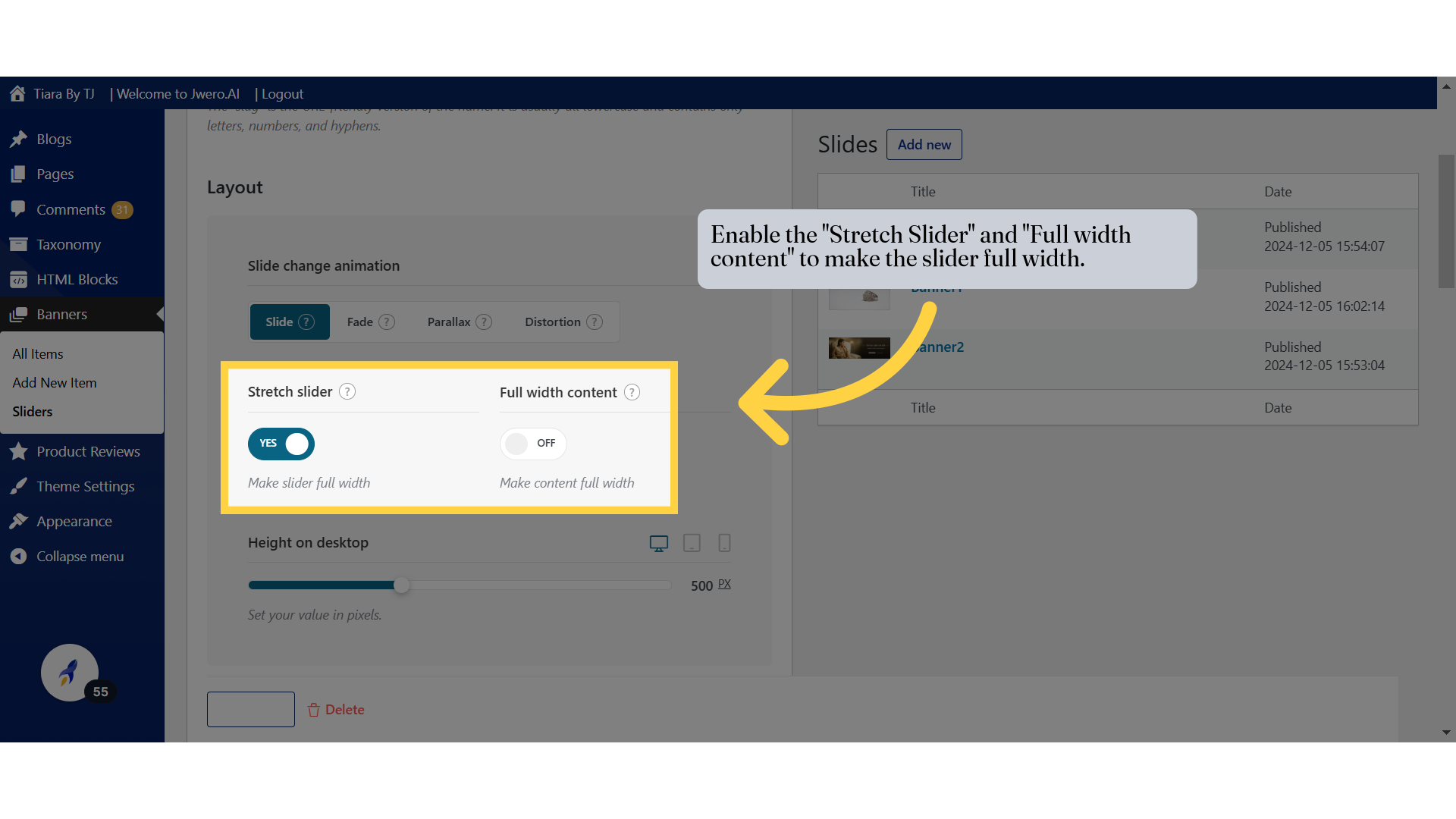The width and height of the screenshot is (1456, 819).
Task: Click the Collapse menu arrow icon
Action: pyautogui.click(x=19, y=556)
